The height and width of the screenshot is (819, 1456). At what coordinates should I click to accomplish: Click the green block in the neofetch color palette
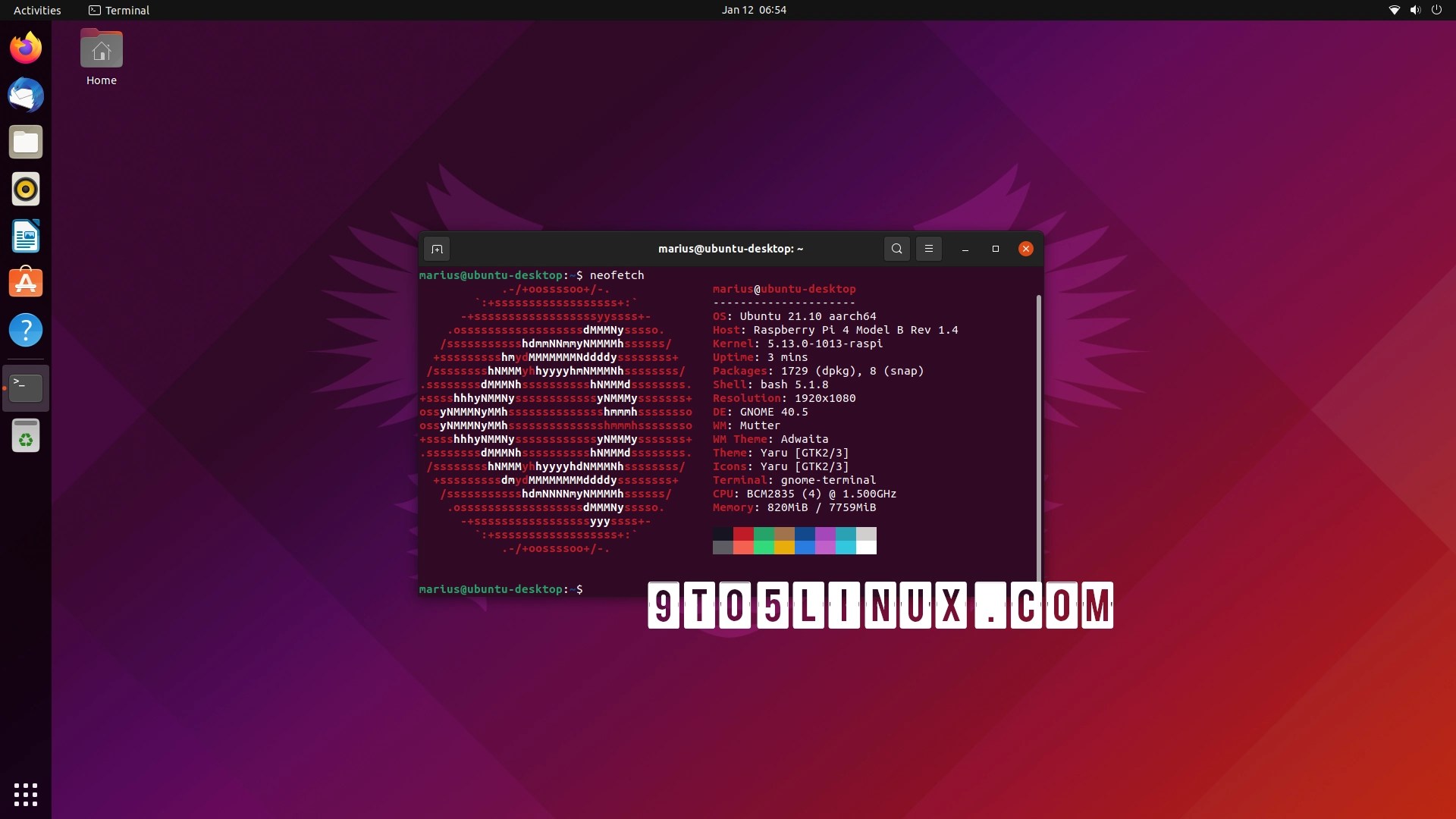[x=764, y=541]
